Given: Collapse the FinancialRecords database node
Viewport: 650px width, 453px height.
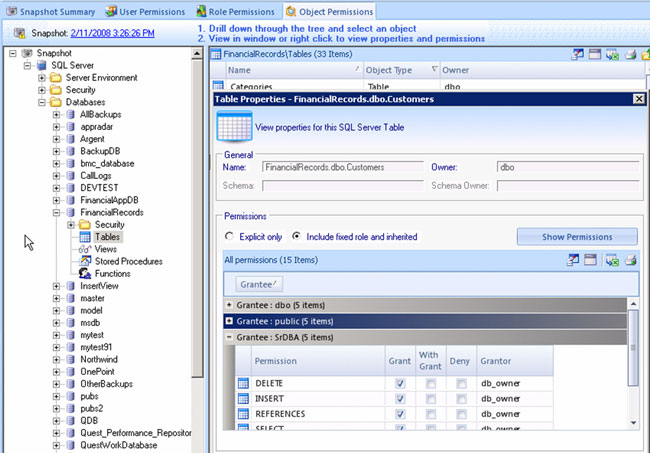Looking at the screenshot, I should point(56,212).
